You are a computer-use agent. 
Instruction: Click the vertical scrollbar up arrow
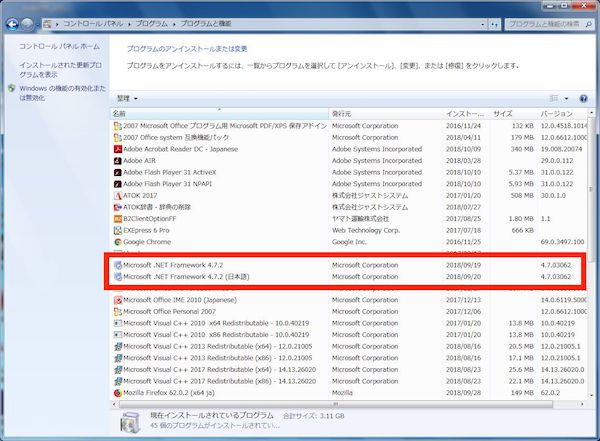592,114
